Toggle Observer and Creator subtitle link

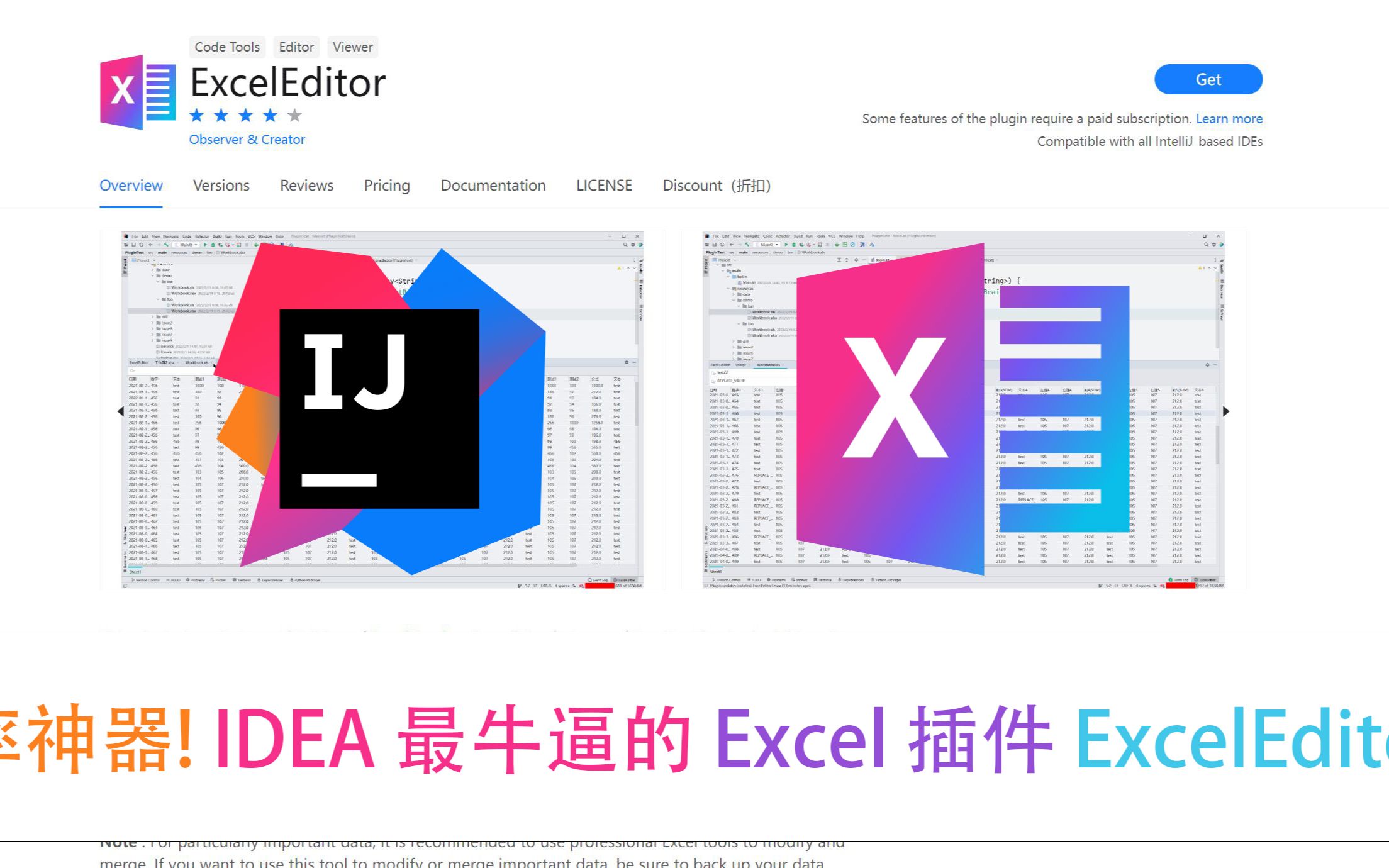[247, 140]
